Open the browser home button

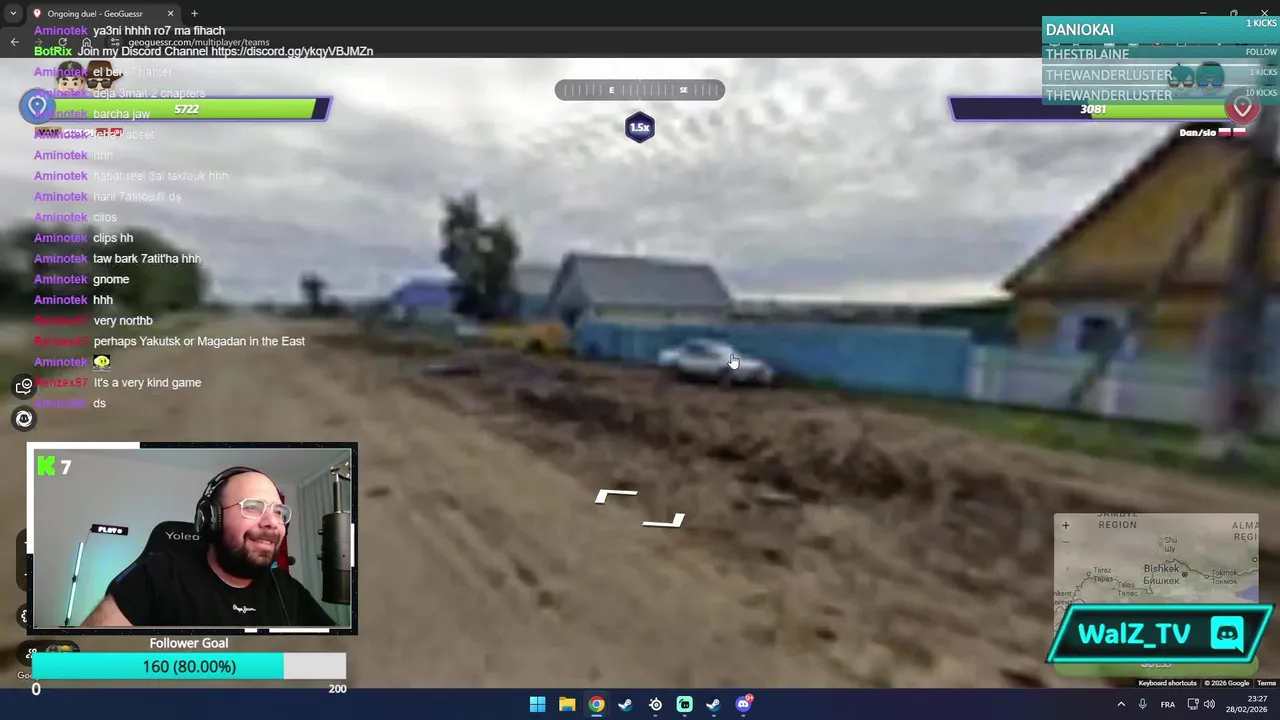pyautogui.click(x=87, y=42)
